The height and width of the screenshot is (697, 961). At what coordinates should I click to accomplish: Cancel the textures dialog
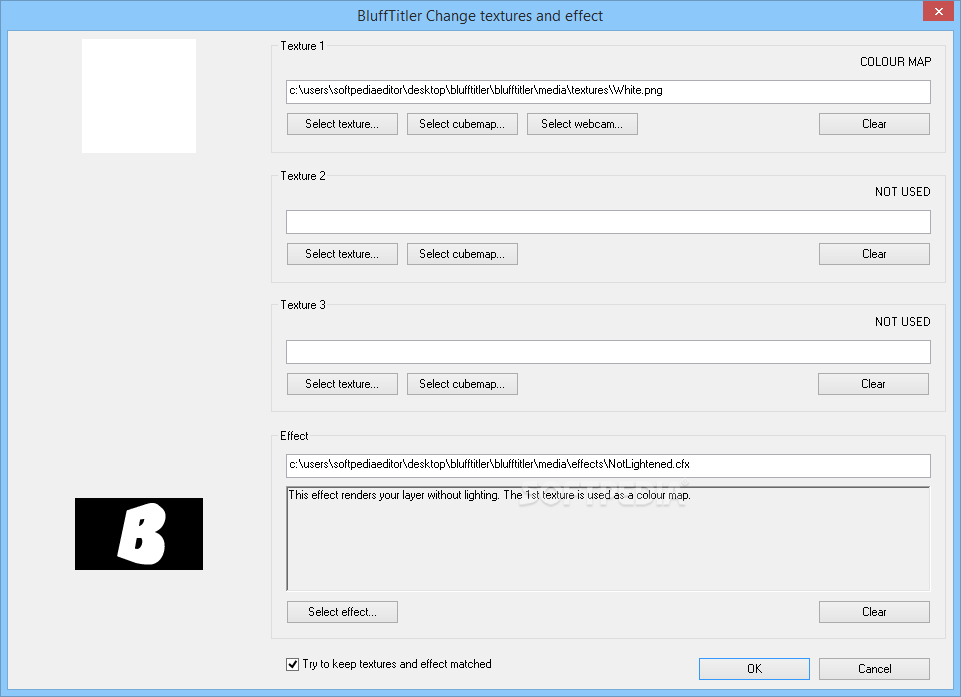pyautogui.click(x=874, y=669)
